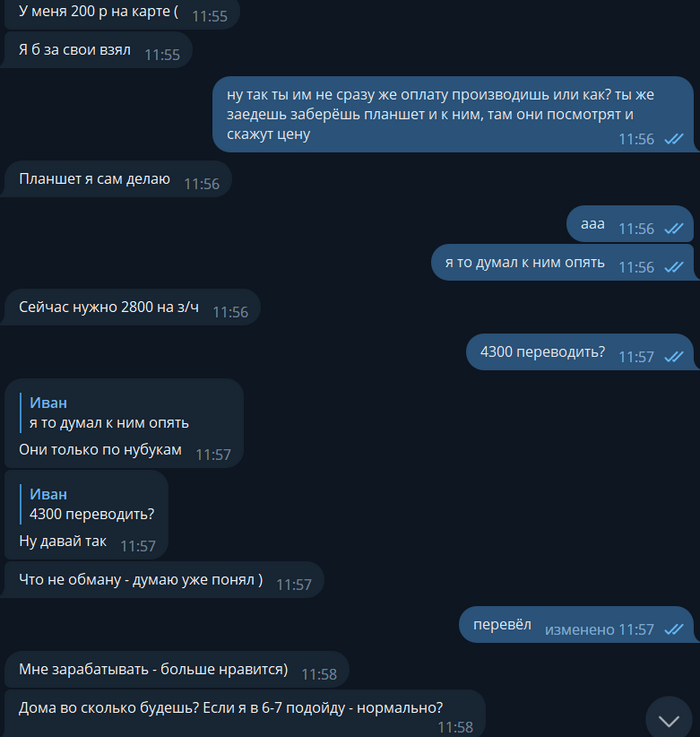This screenshot has width=700, height=737.
Task: Click the scroll-to-bottom chevron button
Action: point(669,720)
